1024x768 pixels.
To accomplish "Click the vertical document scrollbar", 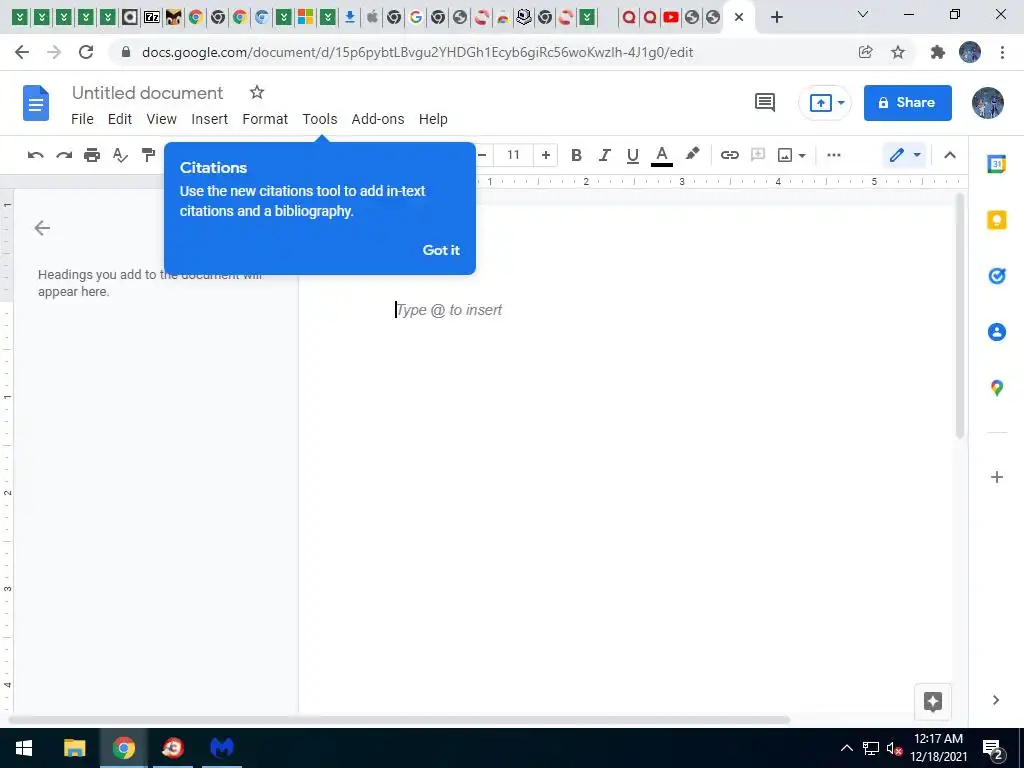I will tap(959, 316).
